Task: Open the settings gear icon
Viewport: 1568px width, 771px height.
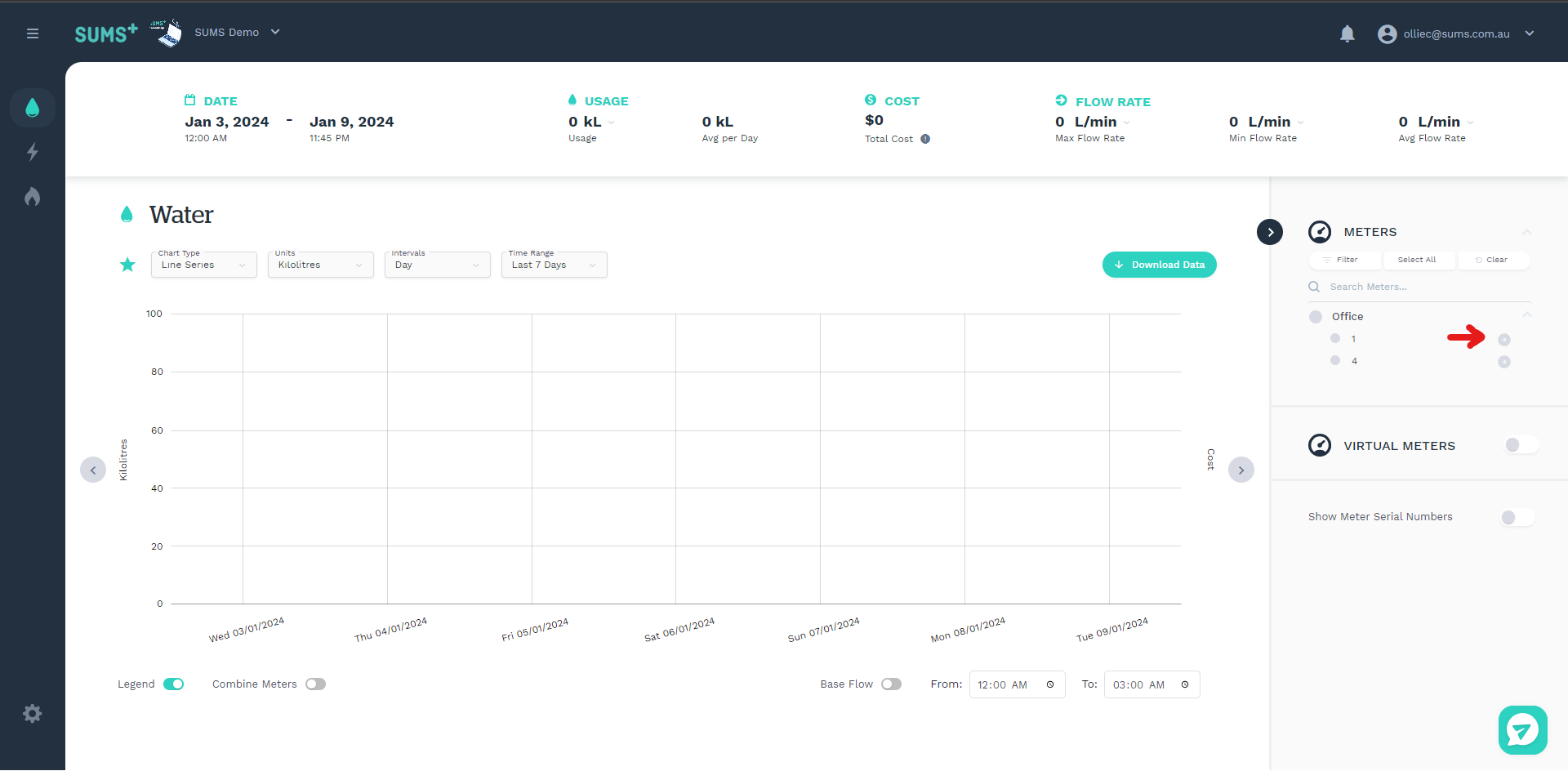Action: [33, 714]
